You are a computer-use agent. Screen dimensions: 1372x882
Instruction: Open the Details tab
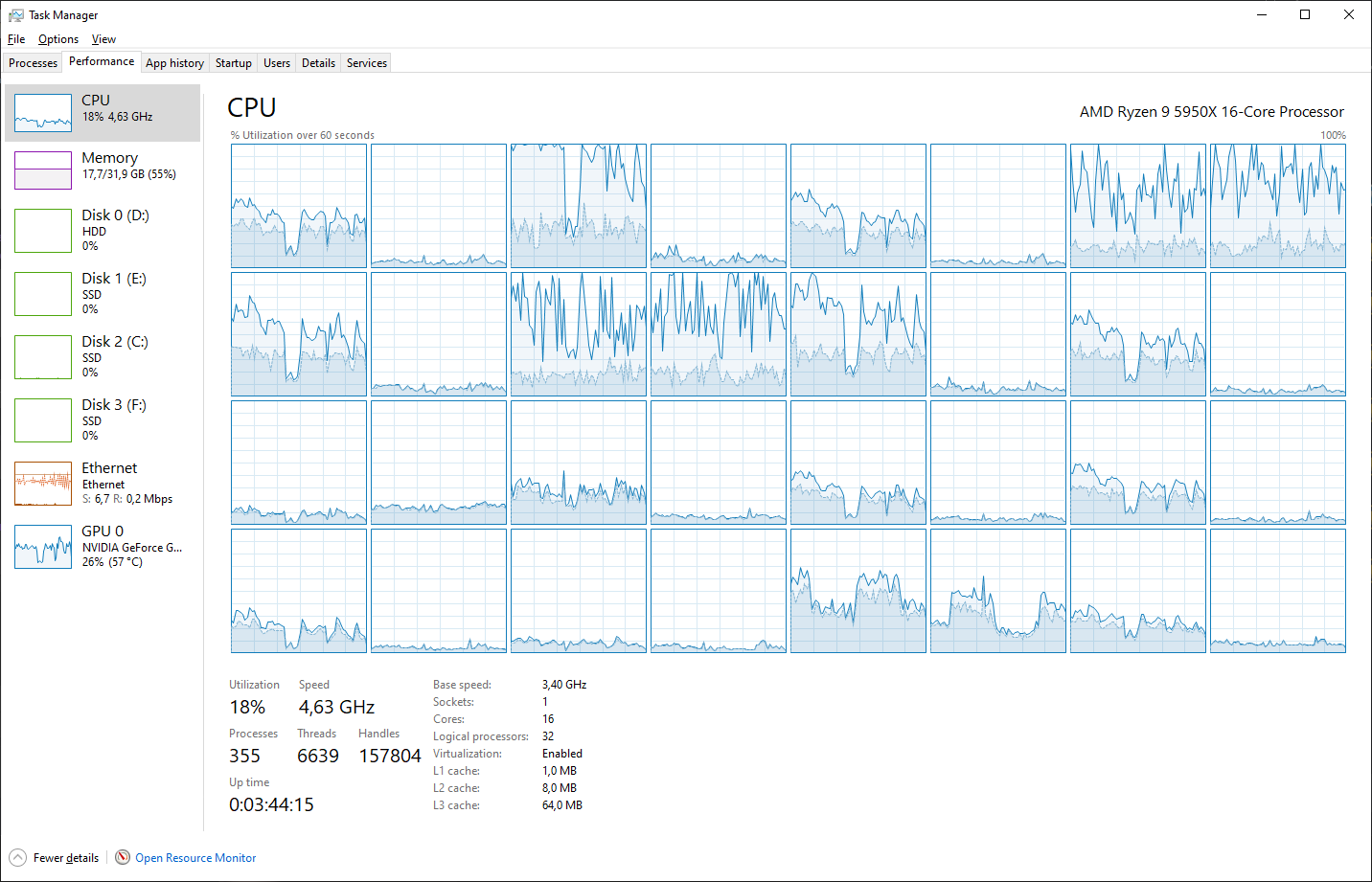pos(318,63)
